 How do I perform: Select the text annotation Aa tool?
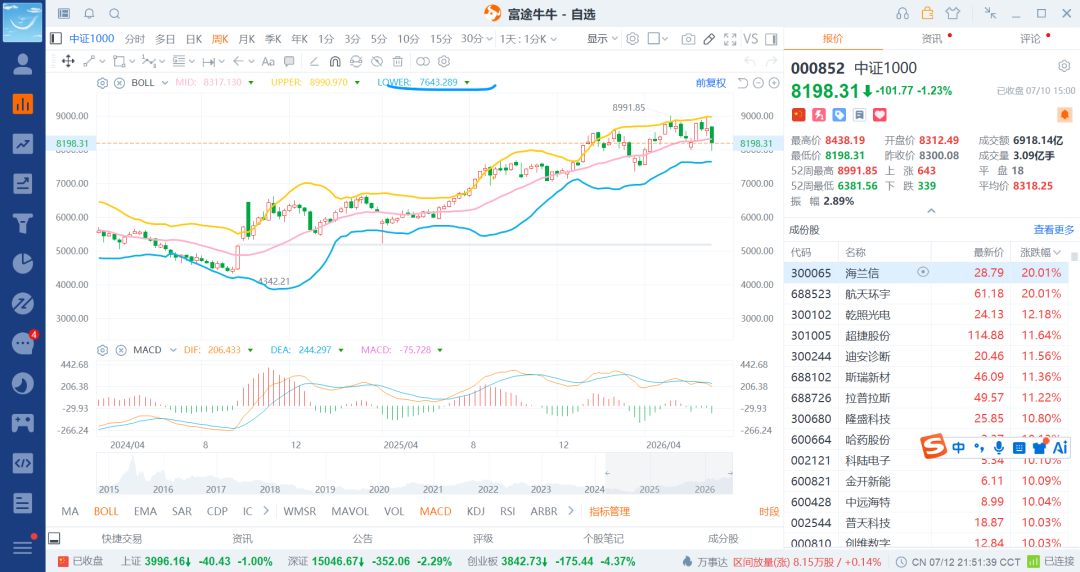[268, 61]
